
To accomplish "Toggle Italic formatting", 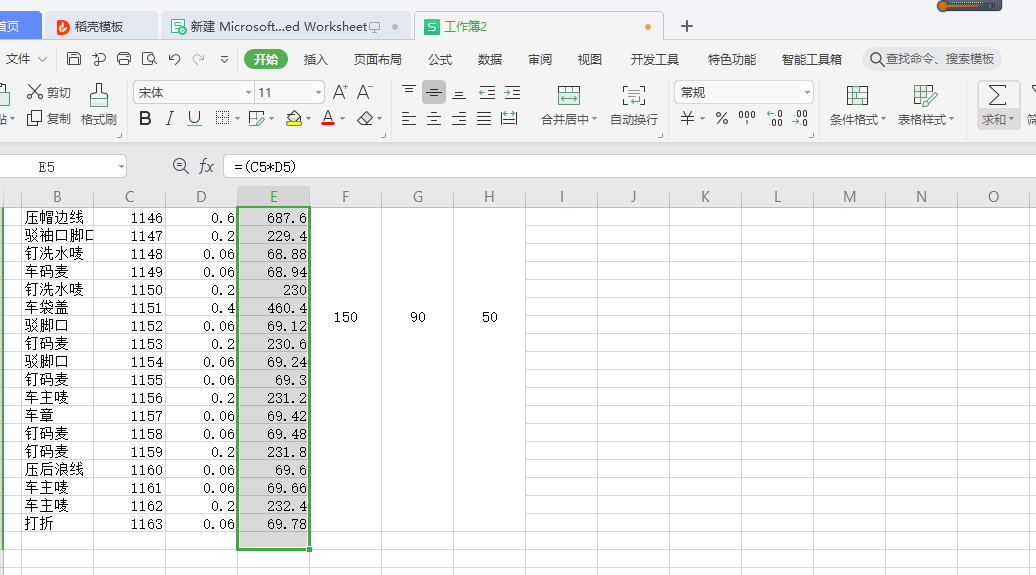I will pos(170,118).
